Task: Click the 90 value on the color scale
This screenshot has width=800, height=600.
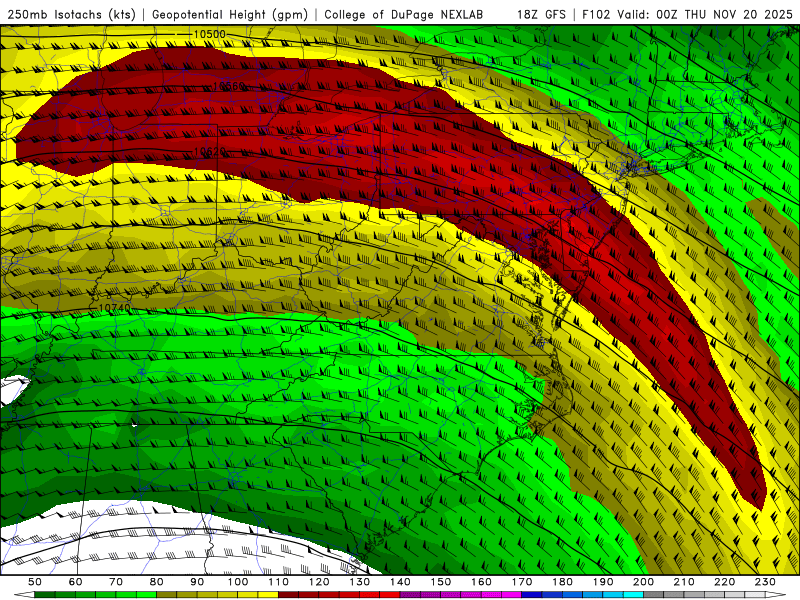Action: point(197,582)
